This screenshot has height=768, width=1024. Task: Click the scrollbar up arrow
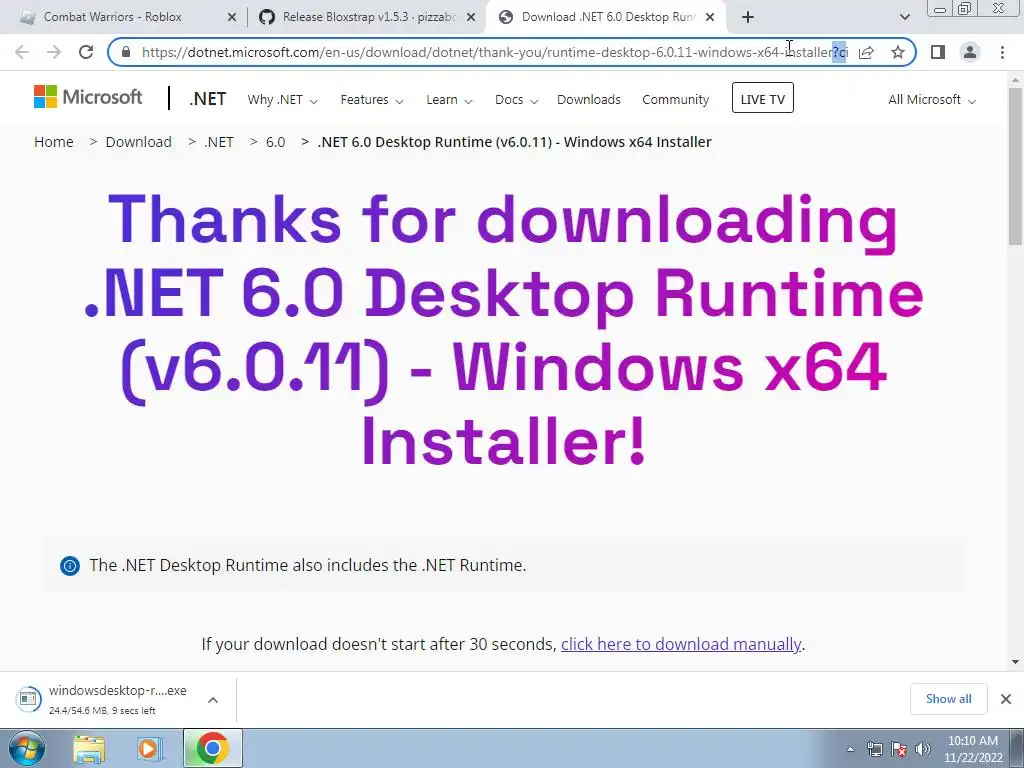tap(1015, 80)
